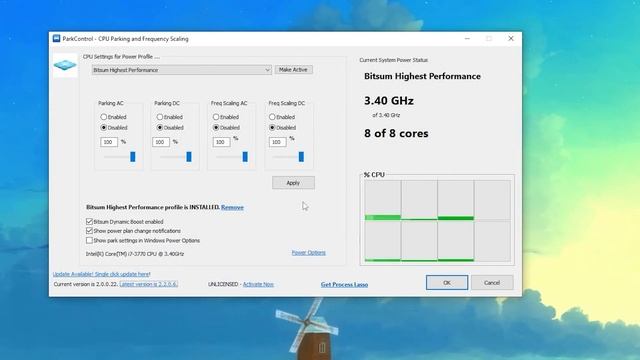Click the Freq Scaling AC percent field
Screen dimensions: 640x360
(221, 142)
